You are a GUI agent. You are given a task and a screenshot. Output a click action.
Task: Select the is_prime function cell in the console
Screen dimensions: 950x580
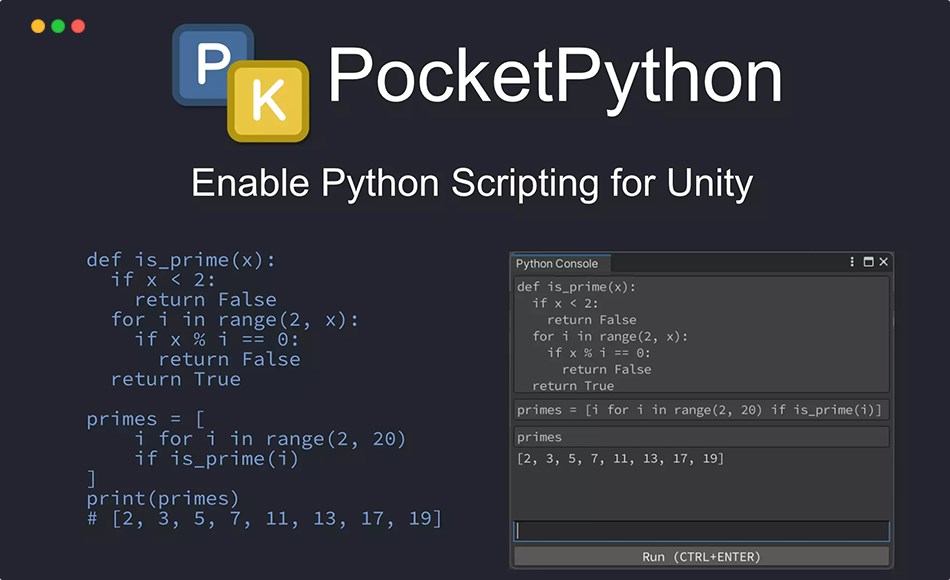point(700,336)
